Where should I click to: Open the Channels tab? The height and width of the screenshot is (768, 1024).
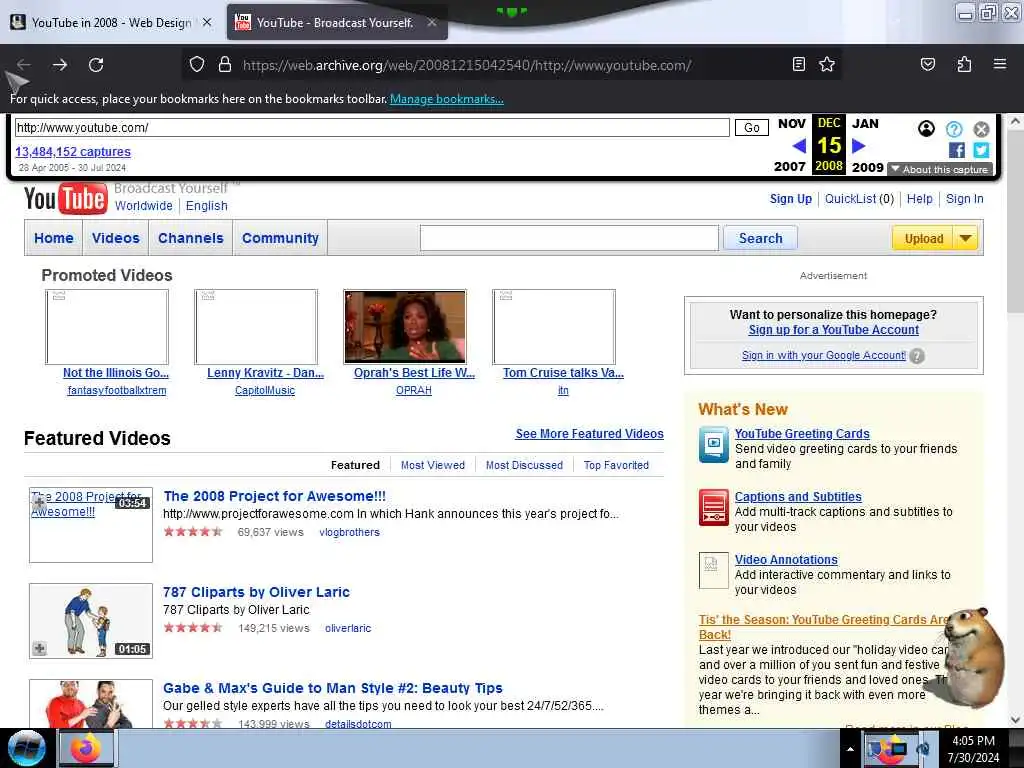pyautogui.click(x=191, y=238)
